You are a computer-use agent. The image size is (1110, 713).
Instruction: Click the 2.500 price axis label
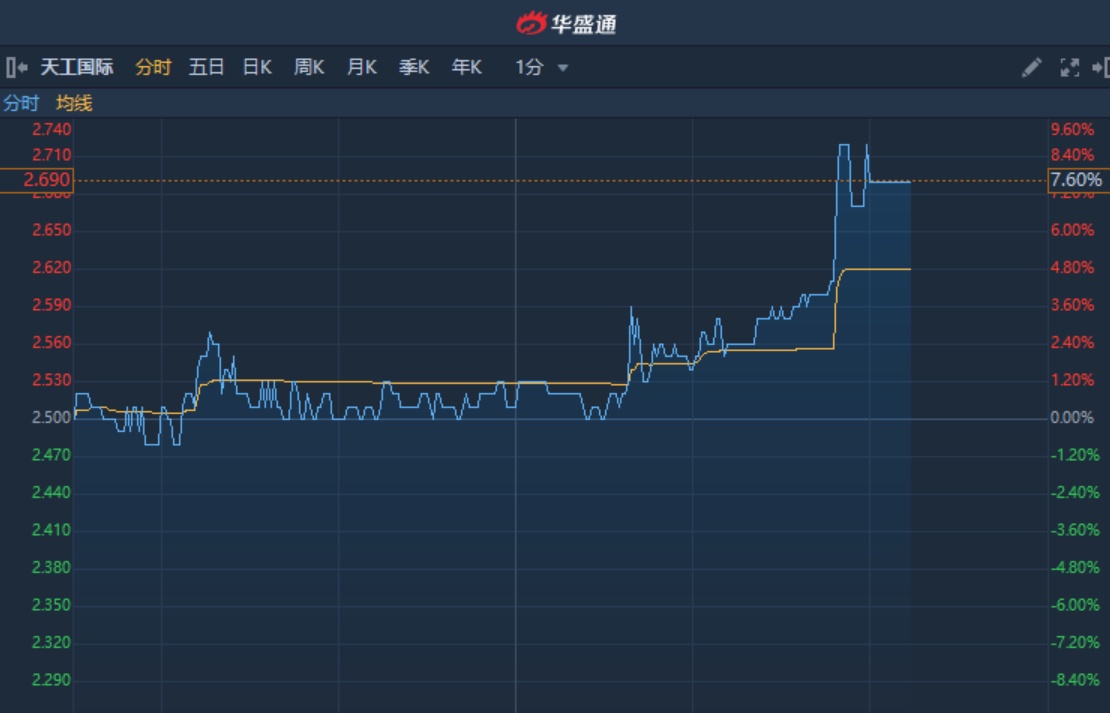[x=52, y=418]
